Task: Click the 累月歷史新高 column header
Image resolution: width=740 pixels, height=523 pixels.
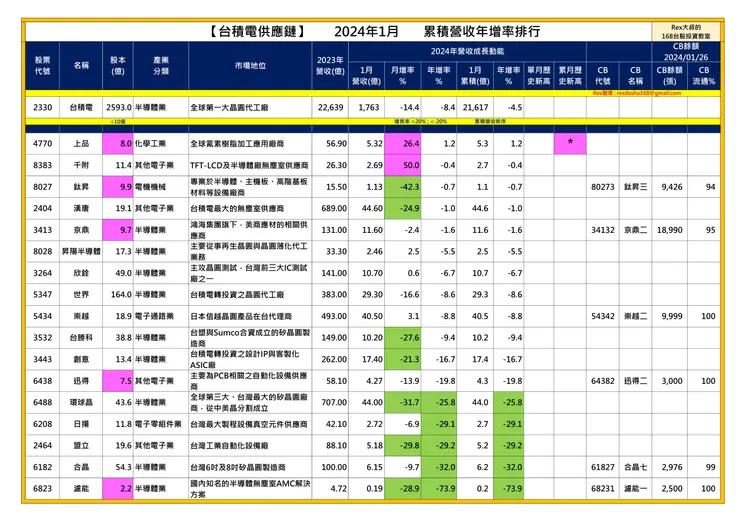Action: pos(570,76)
